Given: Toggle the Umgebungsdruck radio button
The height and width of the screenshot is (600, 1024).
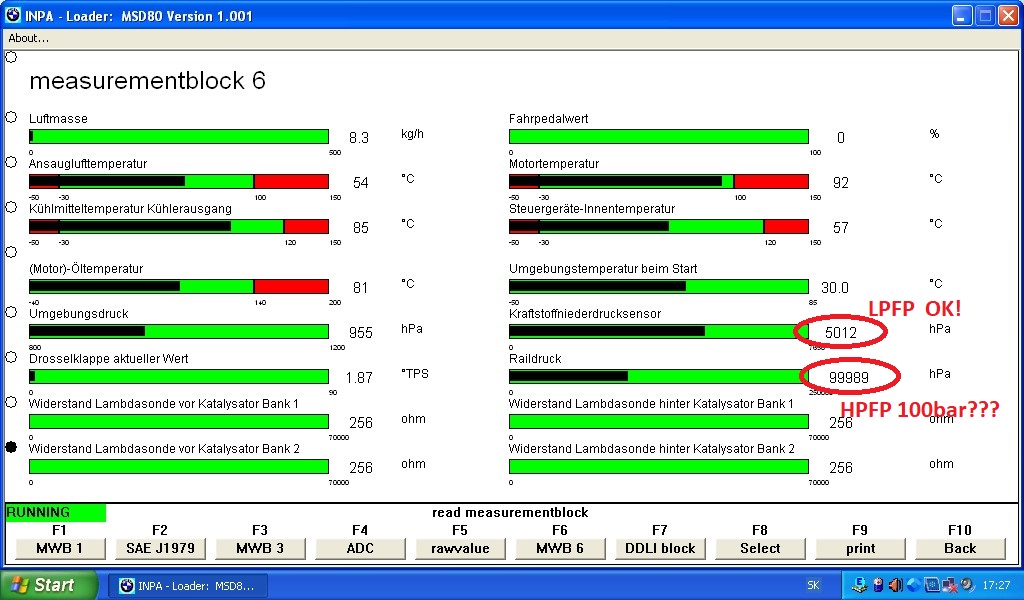Looking at the screenshot, I should [x=11, y=312].
